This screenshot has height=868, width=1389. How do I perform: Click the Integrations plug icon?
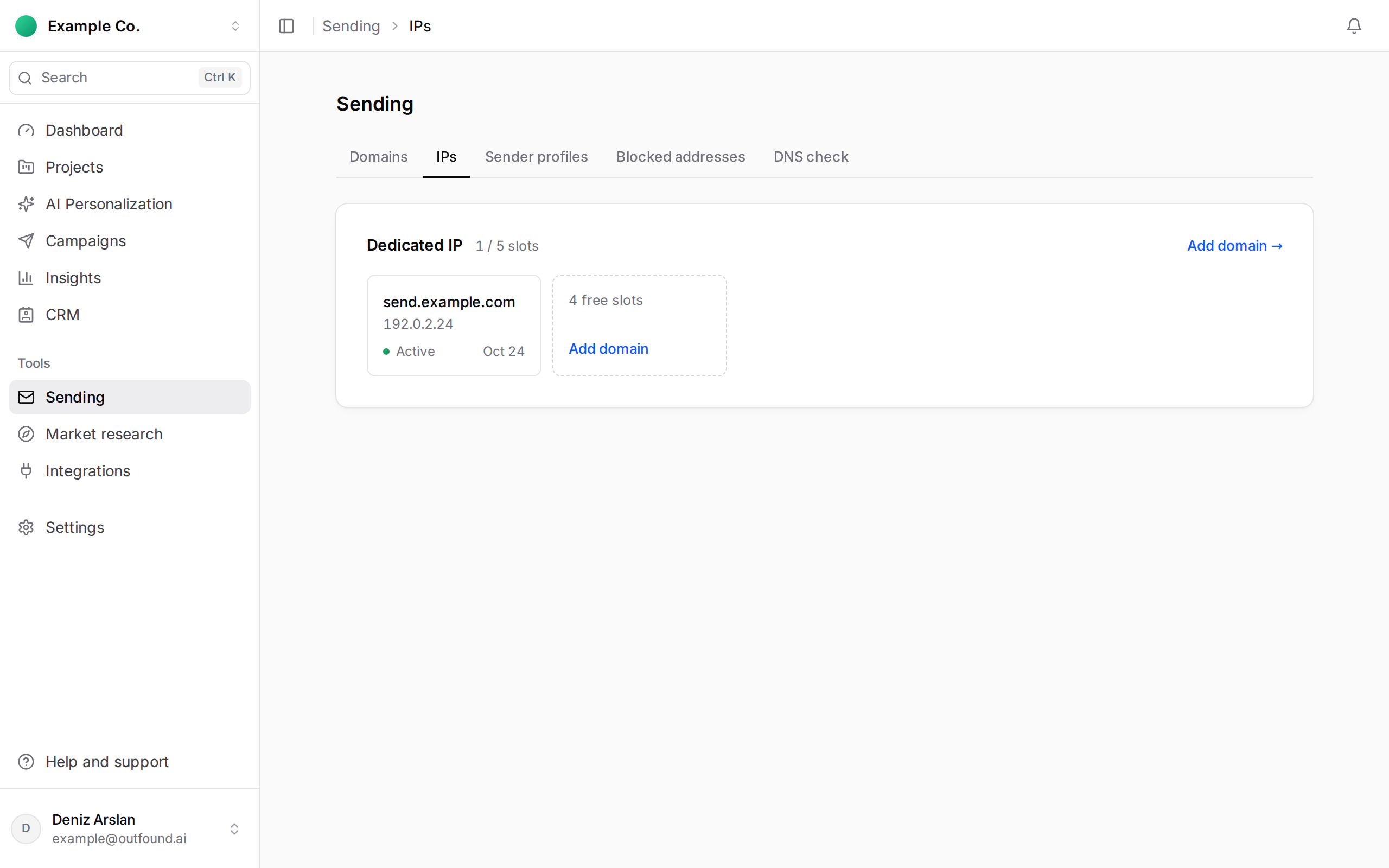click(x=26, y=471)
